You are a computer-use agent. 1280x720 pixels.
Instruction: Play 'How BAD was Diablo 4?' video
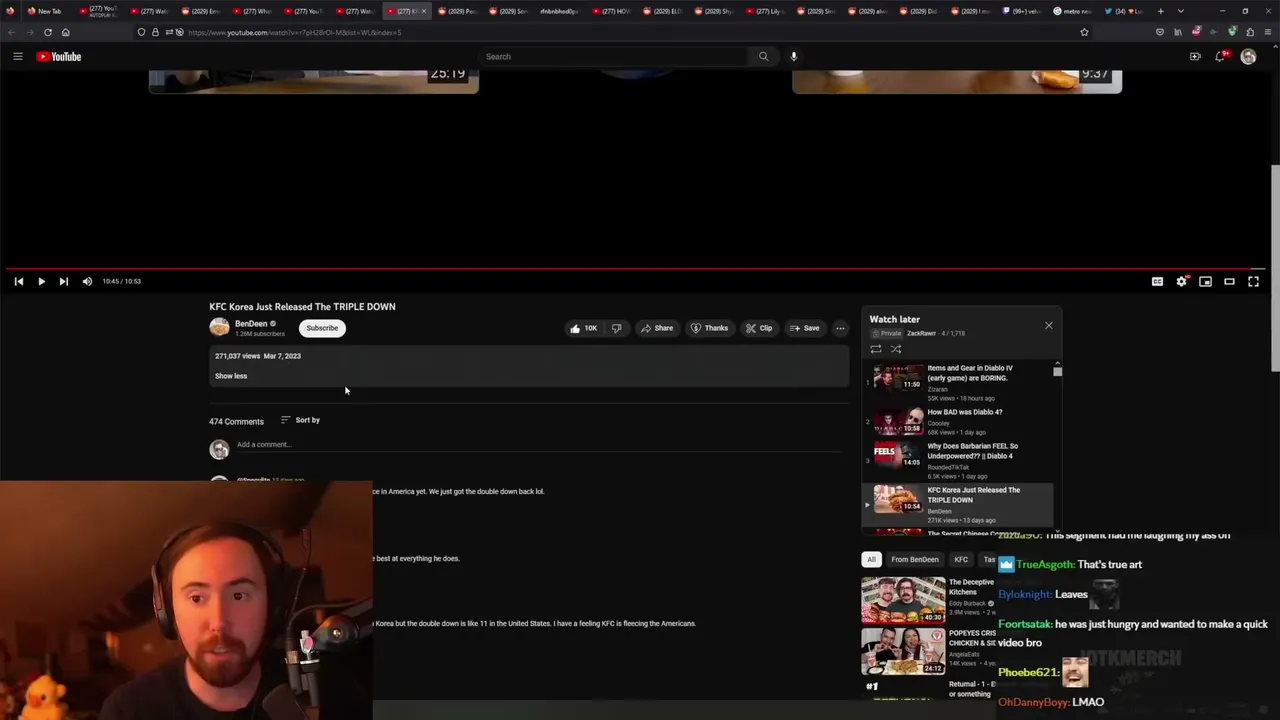coord(957,422)
